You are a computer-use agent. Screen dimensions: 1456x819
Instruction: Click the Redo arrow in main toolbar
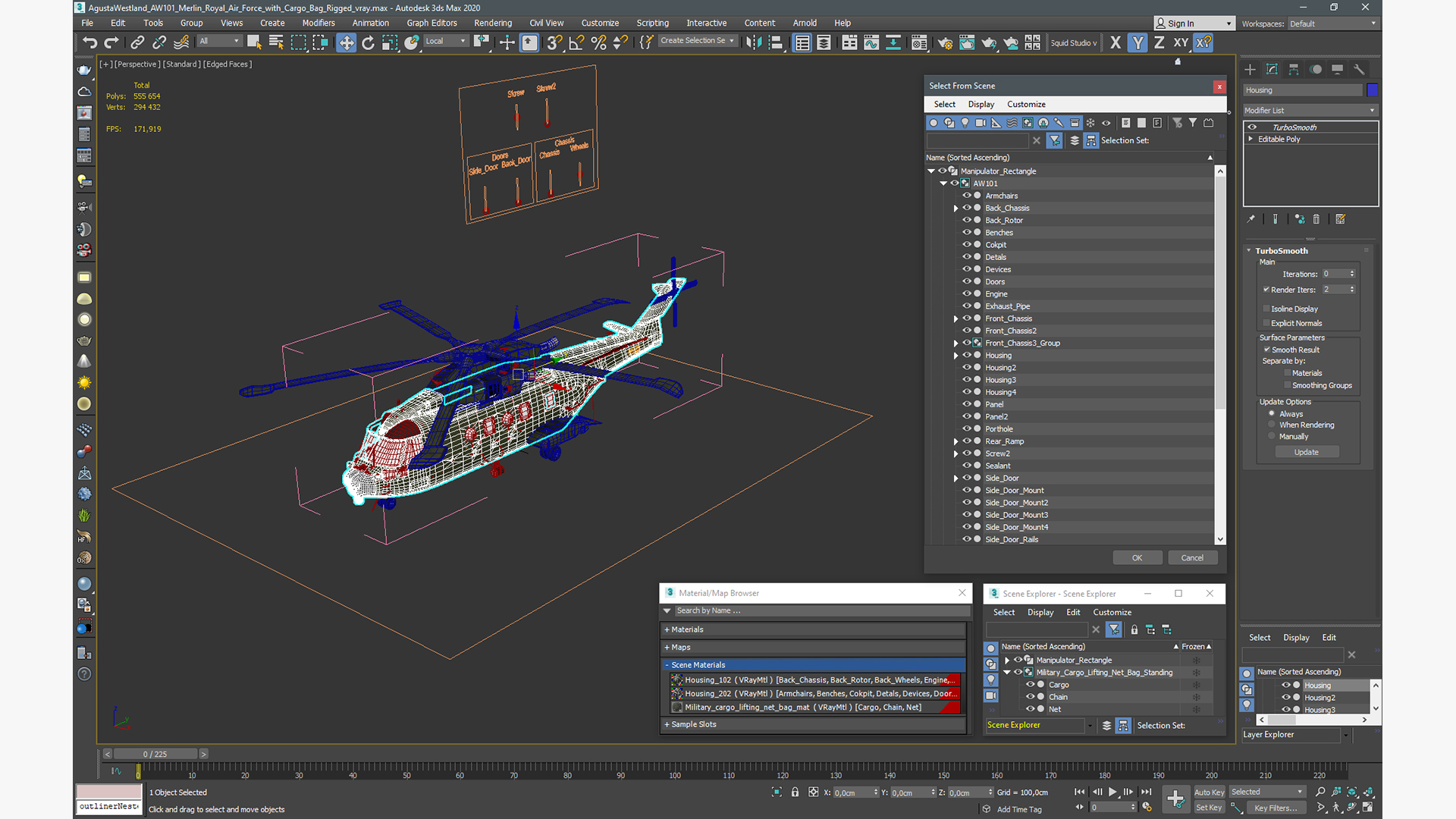pos(111,42)
